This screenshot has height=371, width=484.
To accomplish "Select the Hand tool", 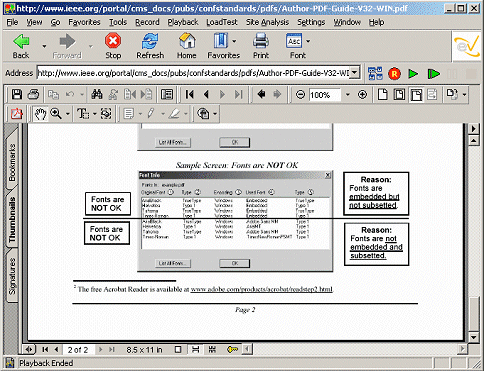I will click(x=40, y=114).
